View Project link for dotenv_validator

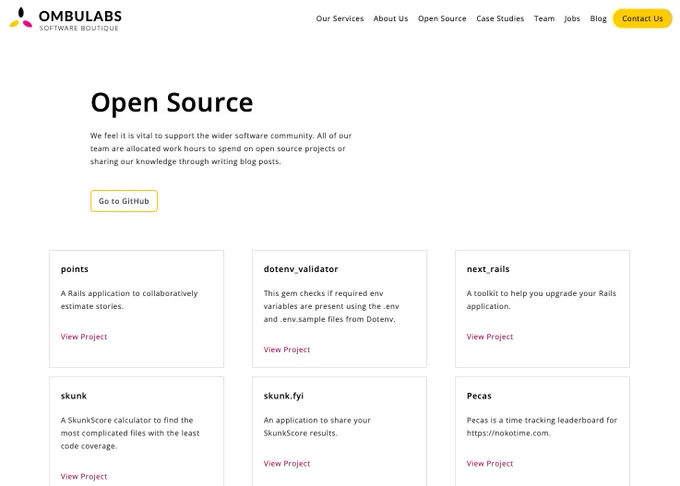point(287,350)
